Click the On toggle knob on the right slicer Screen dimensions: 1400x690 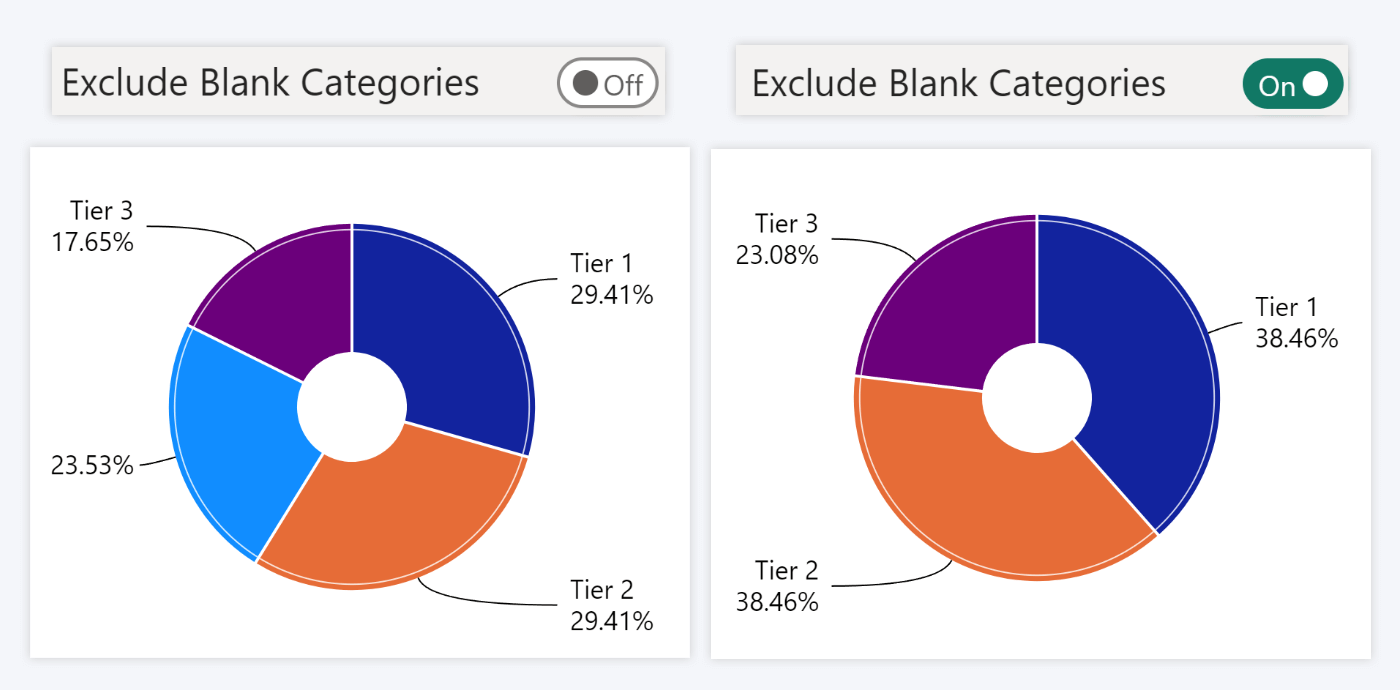(x=1314, y=84)
